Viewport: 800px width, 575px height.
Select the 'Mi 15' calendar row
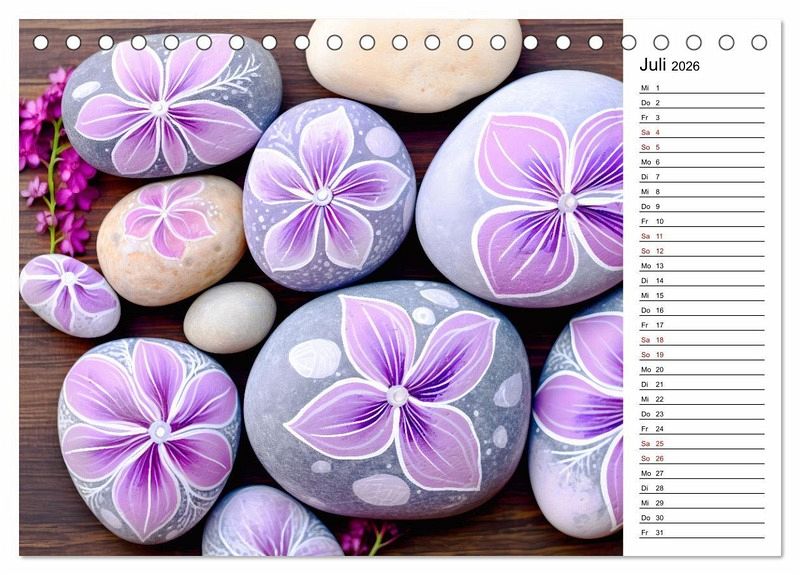click(702, 295)
